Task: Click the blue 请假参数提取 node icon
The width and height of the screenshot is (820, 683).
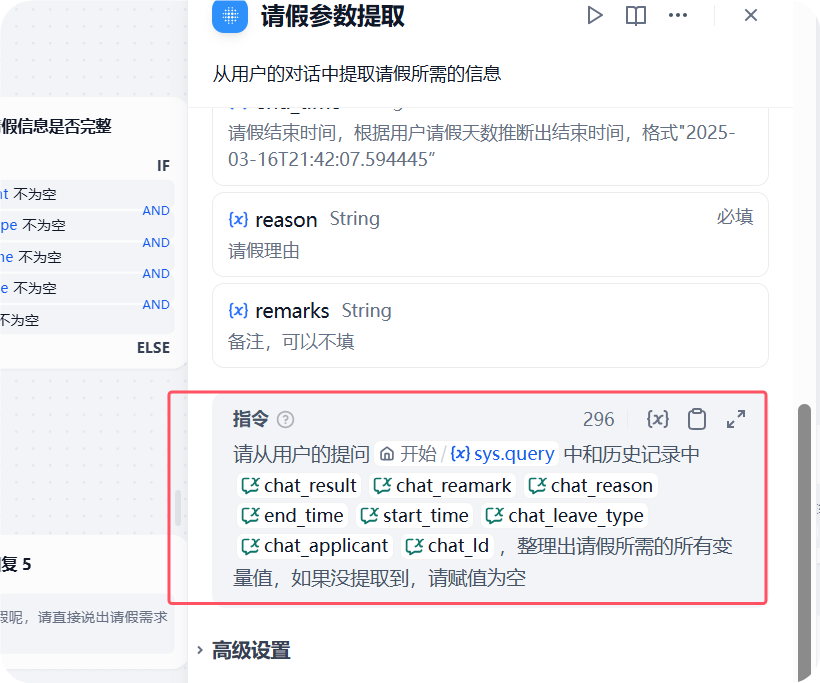Action: click(230, 16)
